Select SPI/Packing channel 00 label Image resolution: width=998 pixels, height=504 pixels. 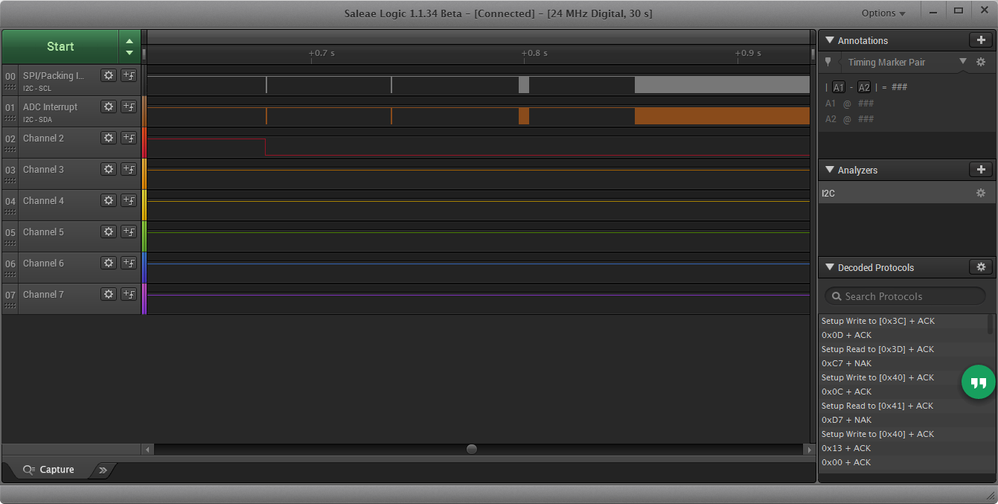53,75
